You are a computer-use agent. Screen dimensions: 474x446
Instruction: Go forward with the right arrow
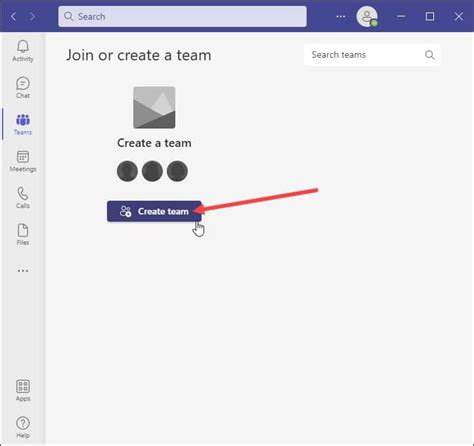[x=32, y=16]
